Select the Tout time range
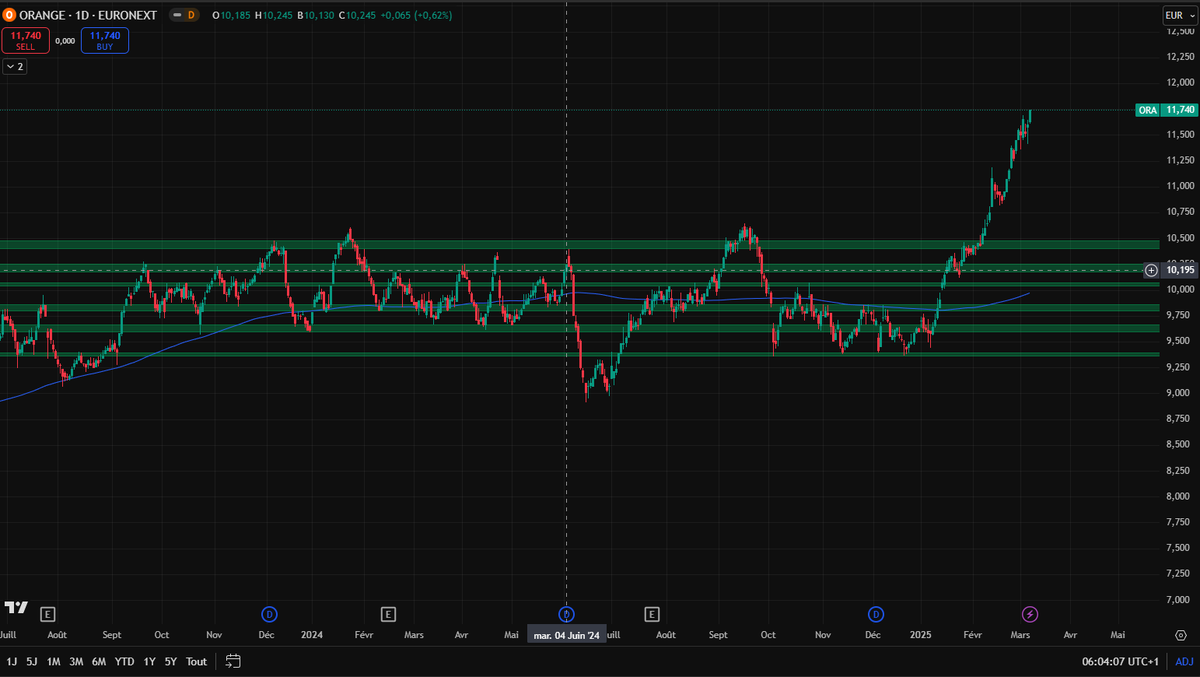The width and height of the screenshot is (1200, 677). point(196,661)
